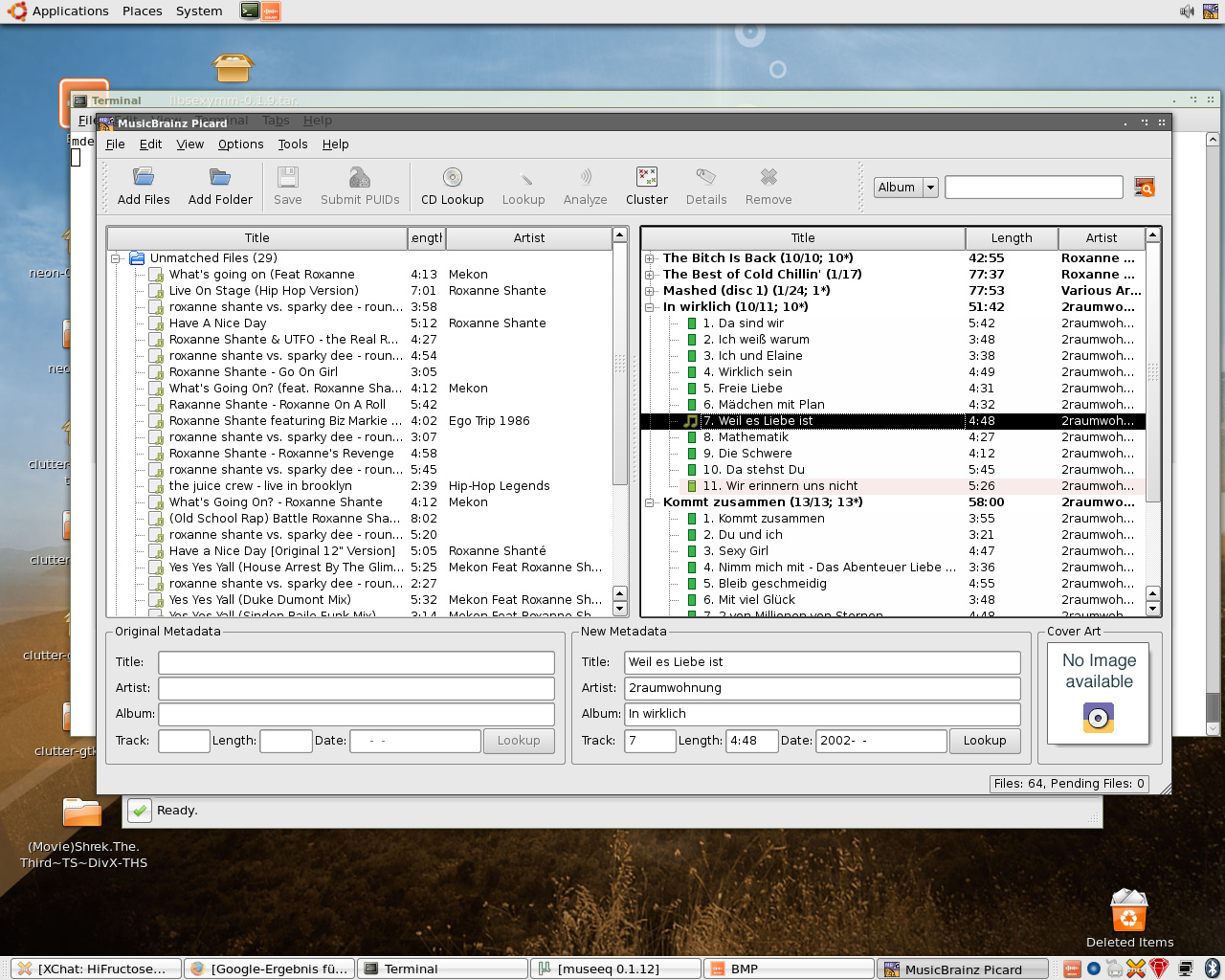1225x980 pixels.
Task: Click the Original Metadata Title field
Action: click(x=356, y=662)
